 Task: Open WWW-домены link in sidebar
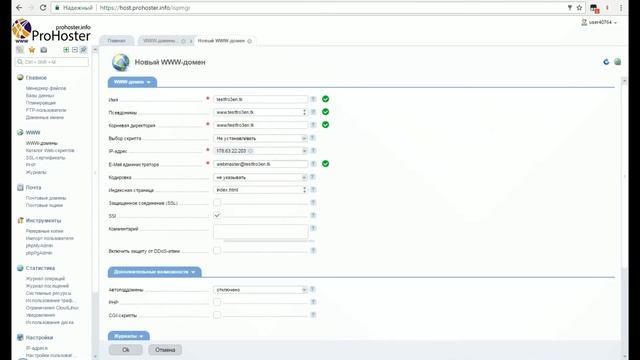click(x=42, y=143)
